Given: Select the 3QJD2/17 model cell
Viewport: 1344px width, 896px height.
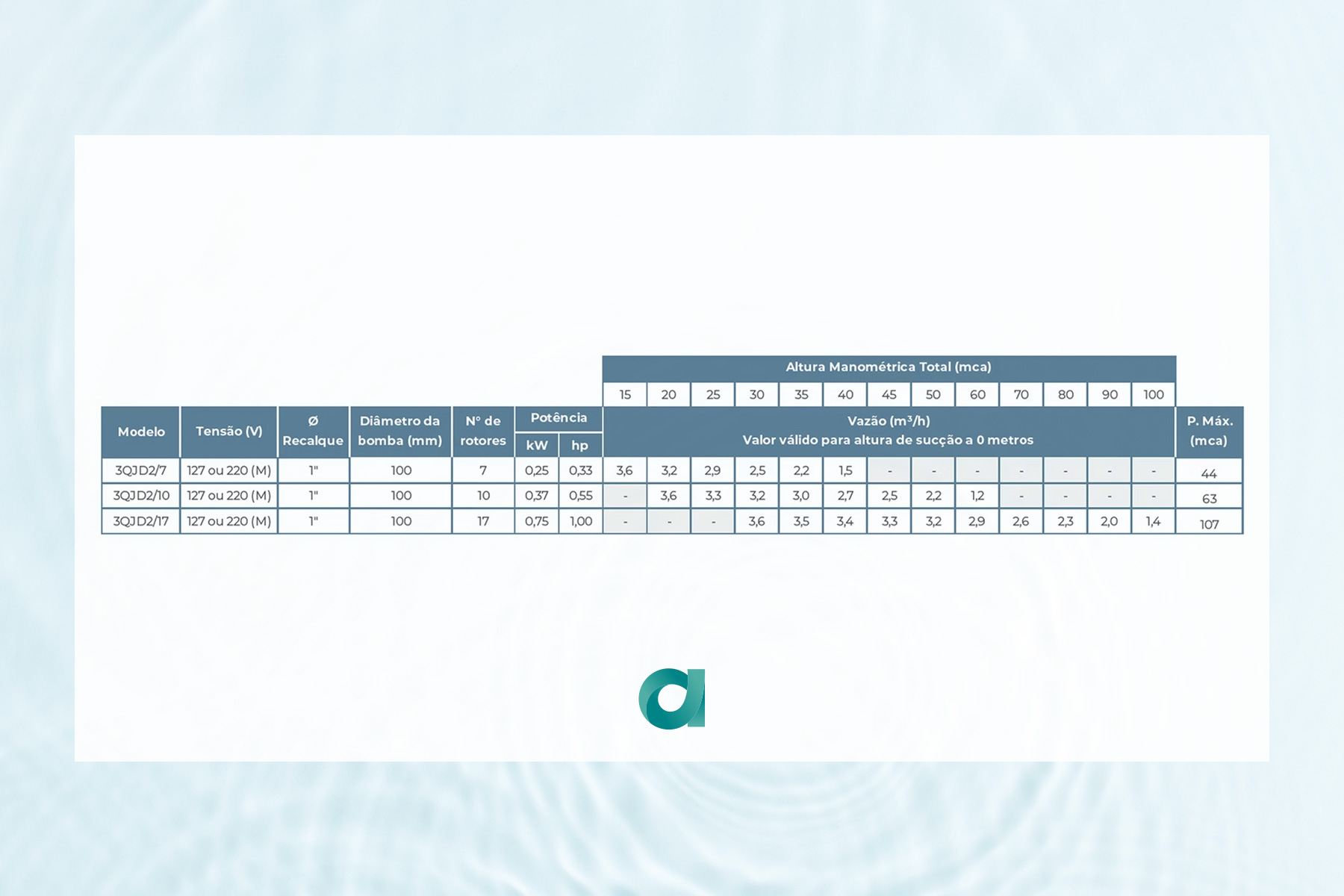Looking at the screenshot, I should [141, 521].
